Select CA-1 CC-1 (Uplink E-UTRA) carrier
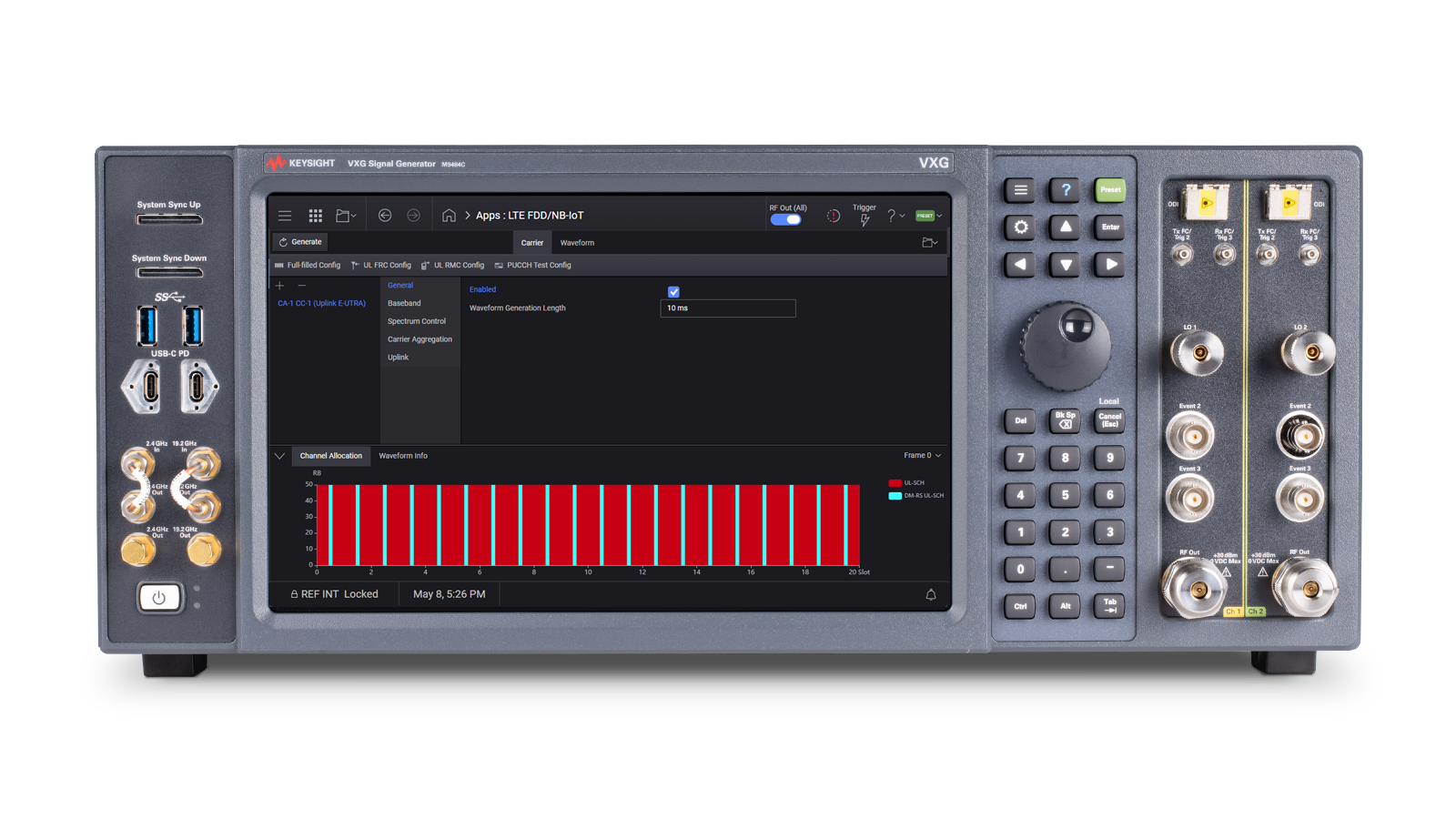This screenshot has width=1456, height=819. [x=321, y=303]
